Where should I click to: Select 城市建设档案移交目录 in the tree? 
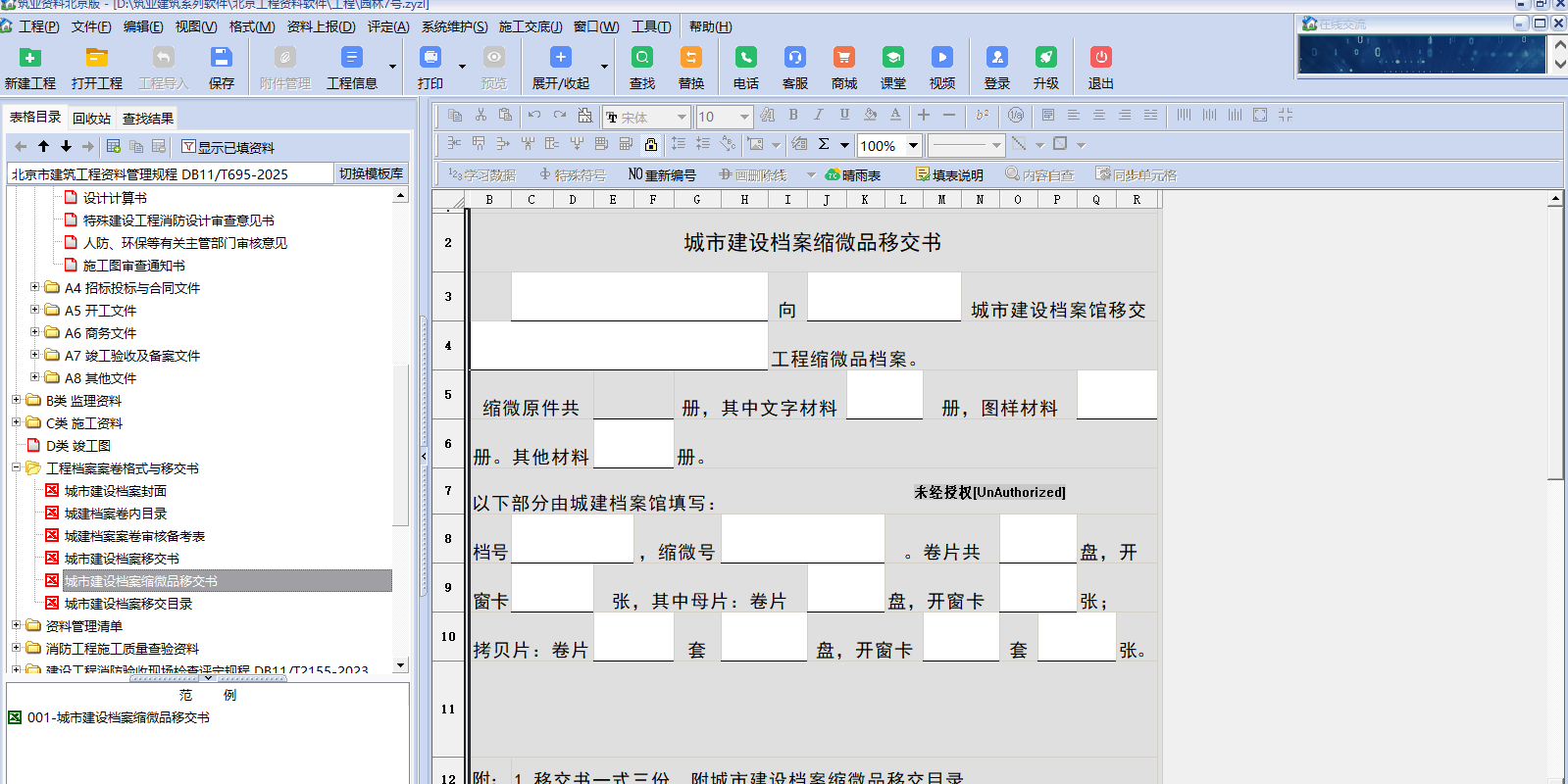(x=128, y=604)
